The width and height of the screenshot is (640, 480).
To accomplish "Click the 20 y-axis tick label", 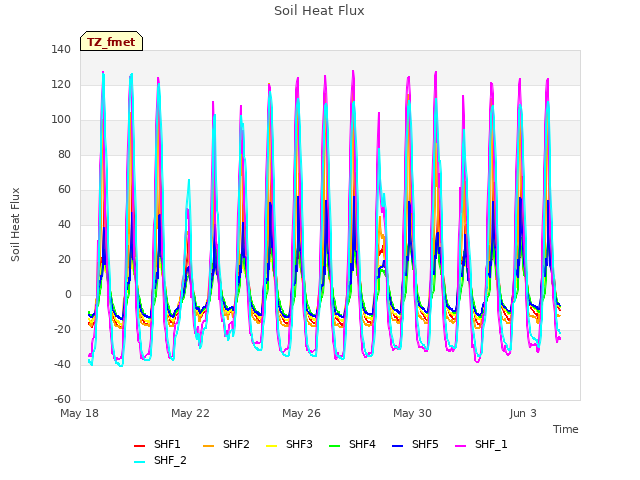I will pyautogui.click(x=64, y=260).
